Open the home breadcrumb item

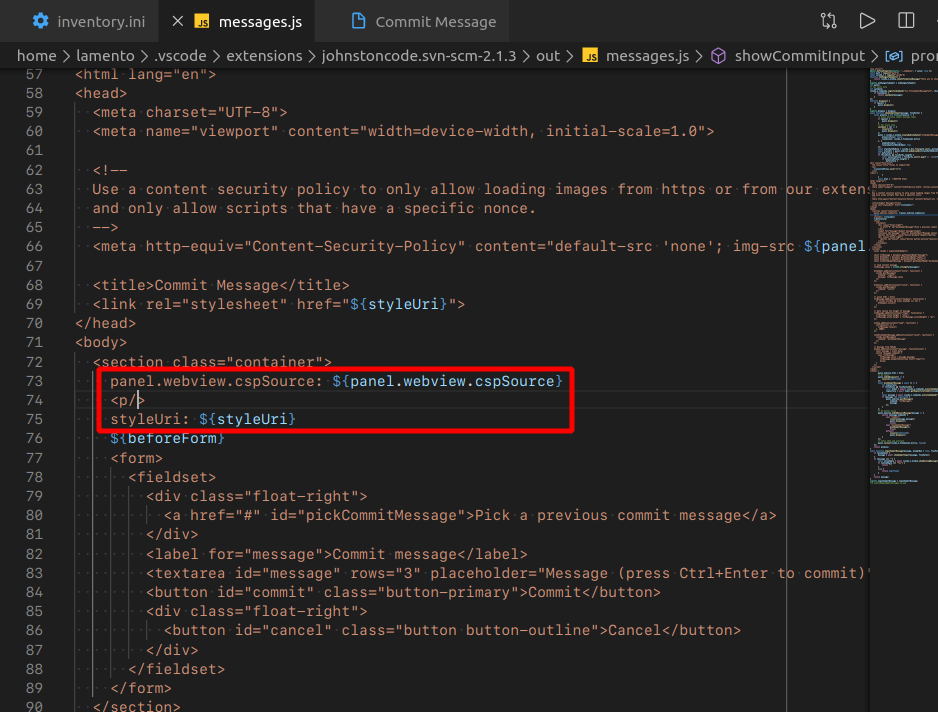pos(36,56)
